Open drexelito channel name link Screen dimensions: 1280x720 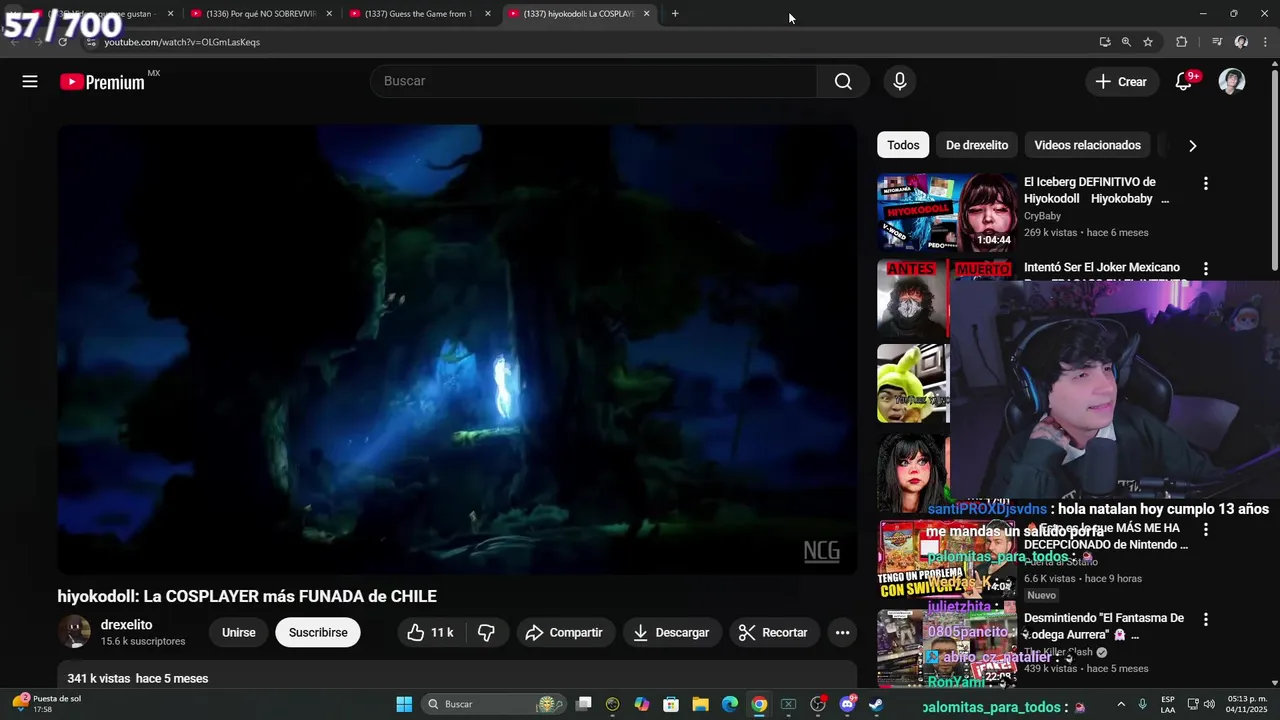click(x=126, y=625)
